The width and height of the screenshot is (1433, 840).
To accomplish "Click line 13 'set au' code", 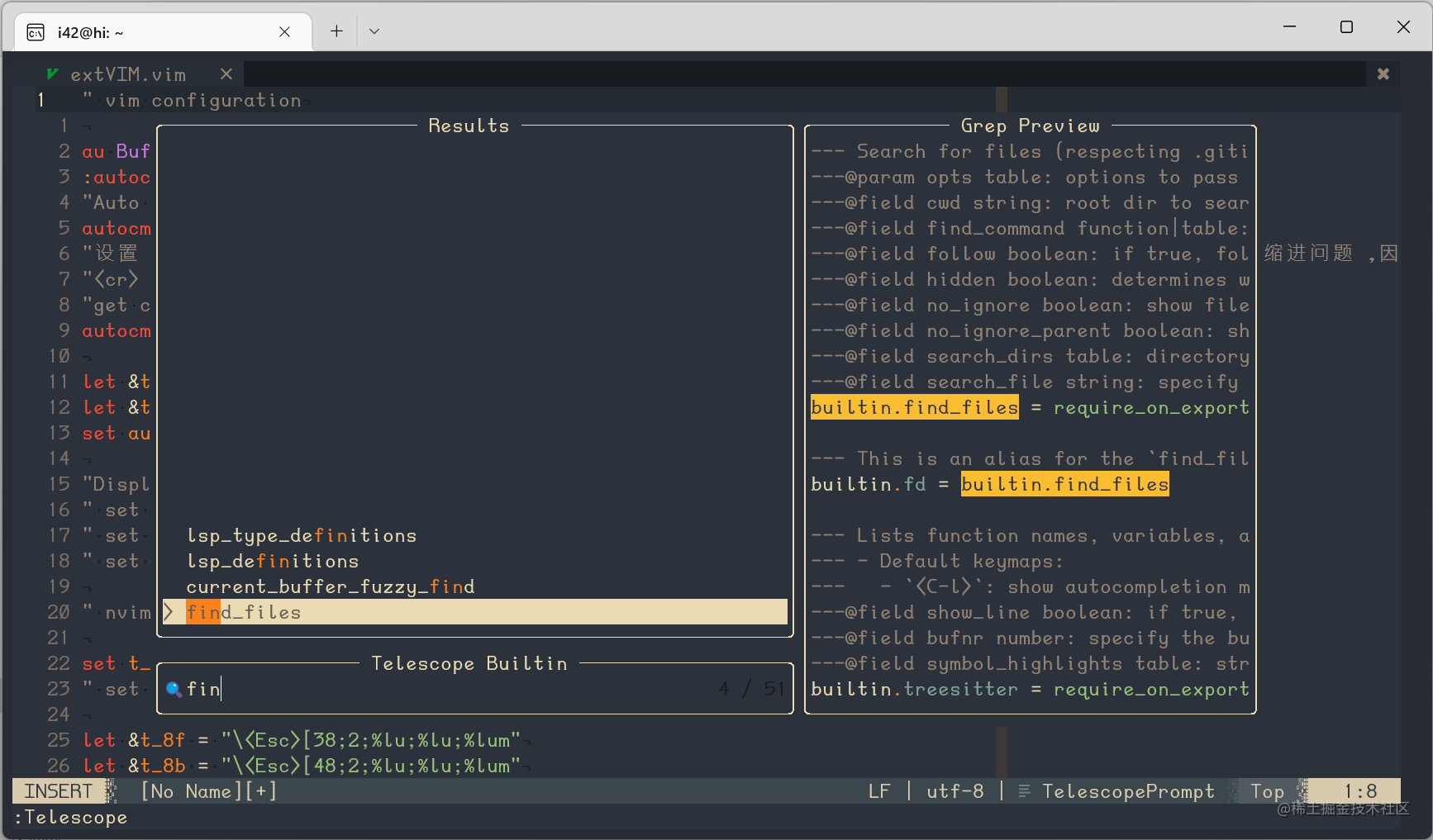I will click(116, 433).
